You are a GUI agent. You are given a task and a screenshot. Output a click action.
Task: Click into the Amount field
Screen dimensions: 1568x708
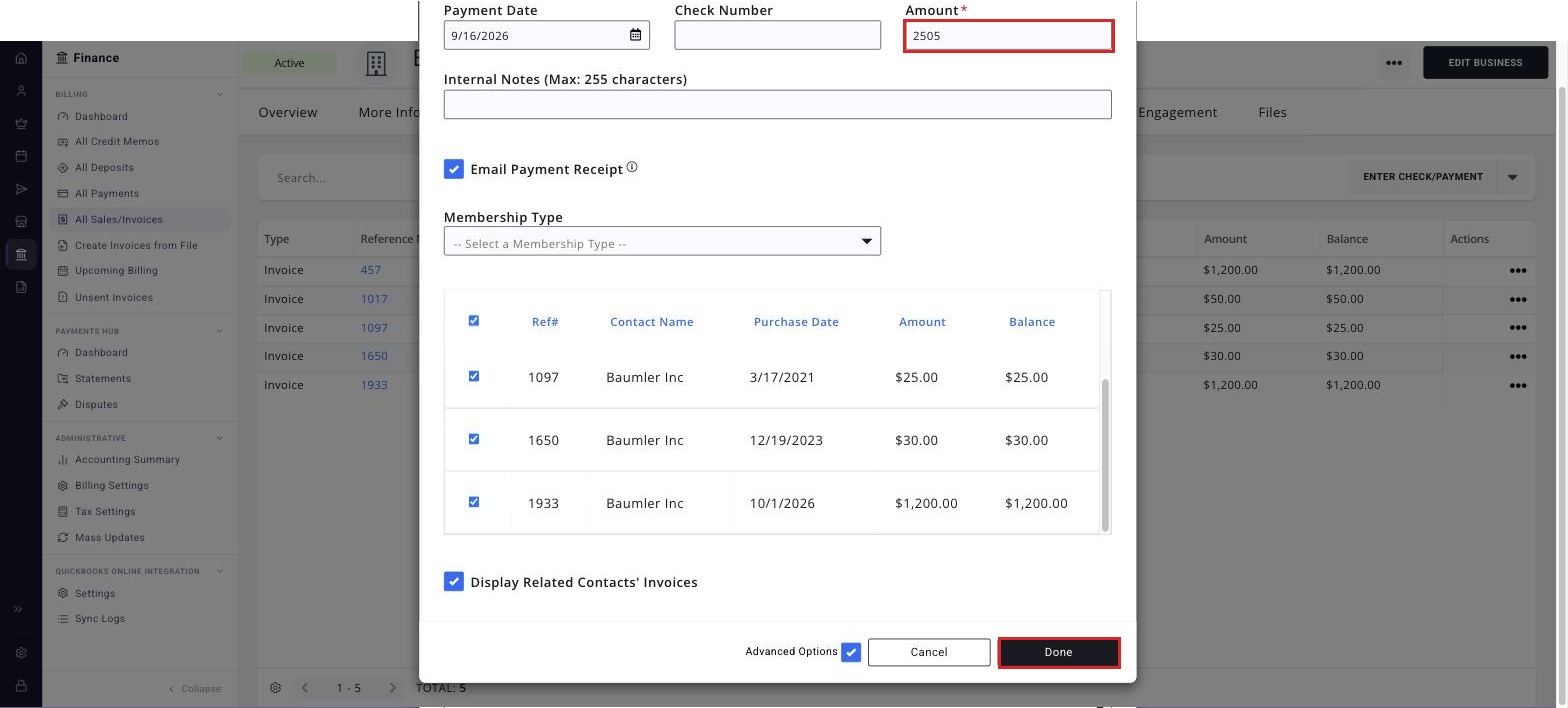click(x=1009, y=35)
